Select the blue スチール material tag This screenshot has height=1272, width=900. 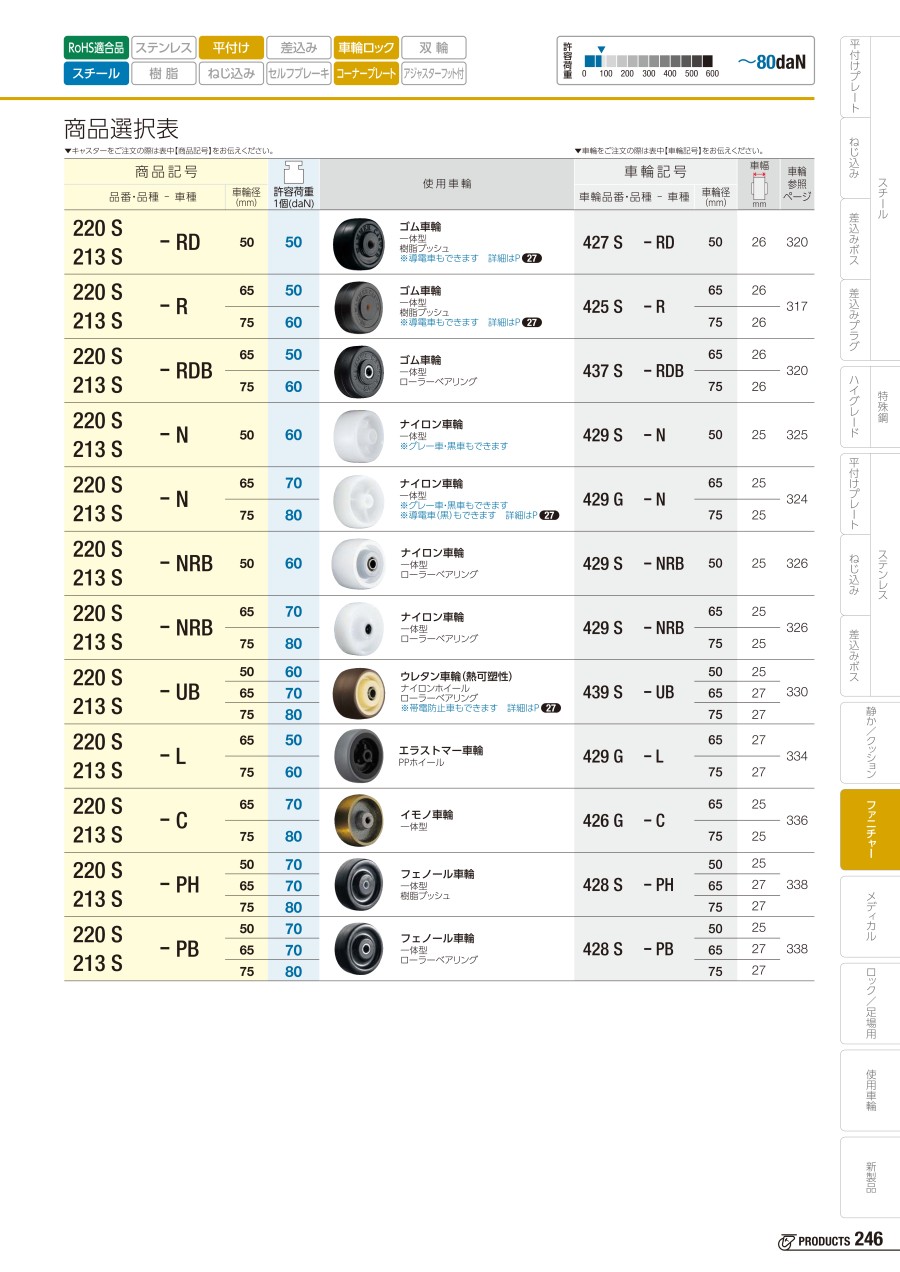click(96, 73)
